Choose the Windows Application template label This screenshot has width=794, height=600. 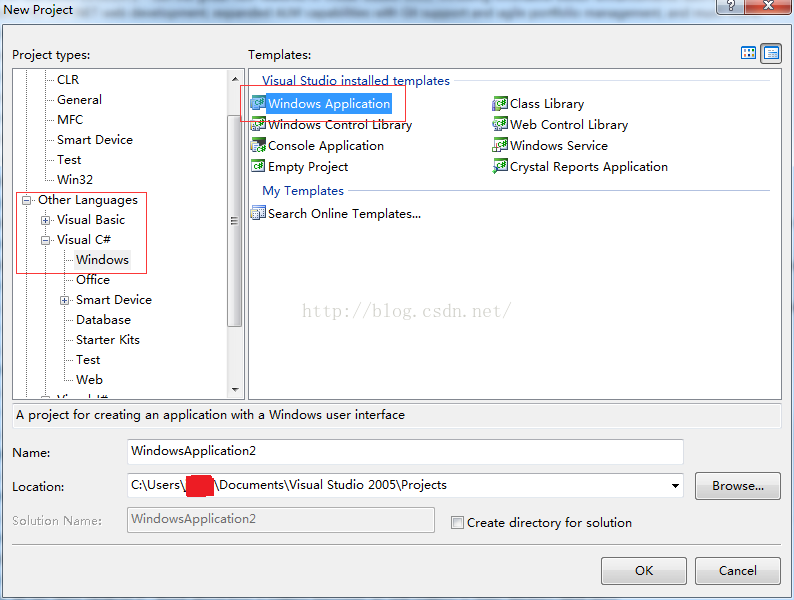tap(329, 104)
